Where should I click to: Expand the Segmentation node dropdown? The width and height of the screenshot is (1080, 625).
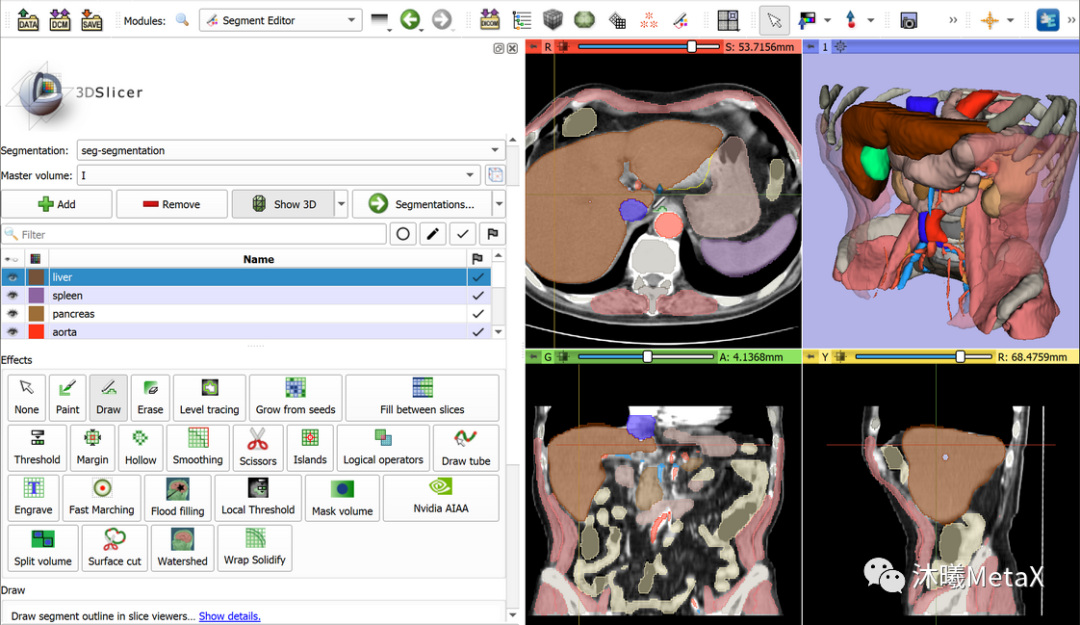(290, 151)
